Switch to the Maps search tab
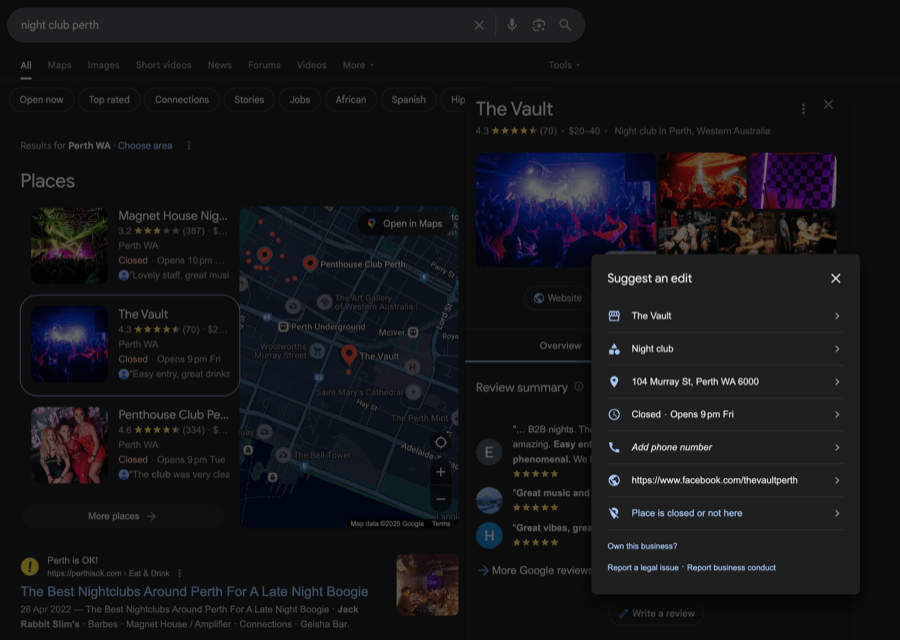This screenshot has height=640, width=900. pyautogui.click(x=60, y=65)
